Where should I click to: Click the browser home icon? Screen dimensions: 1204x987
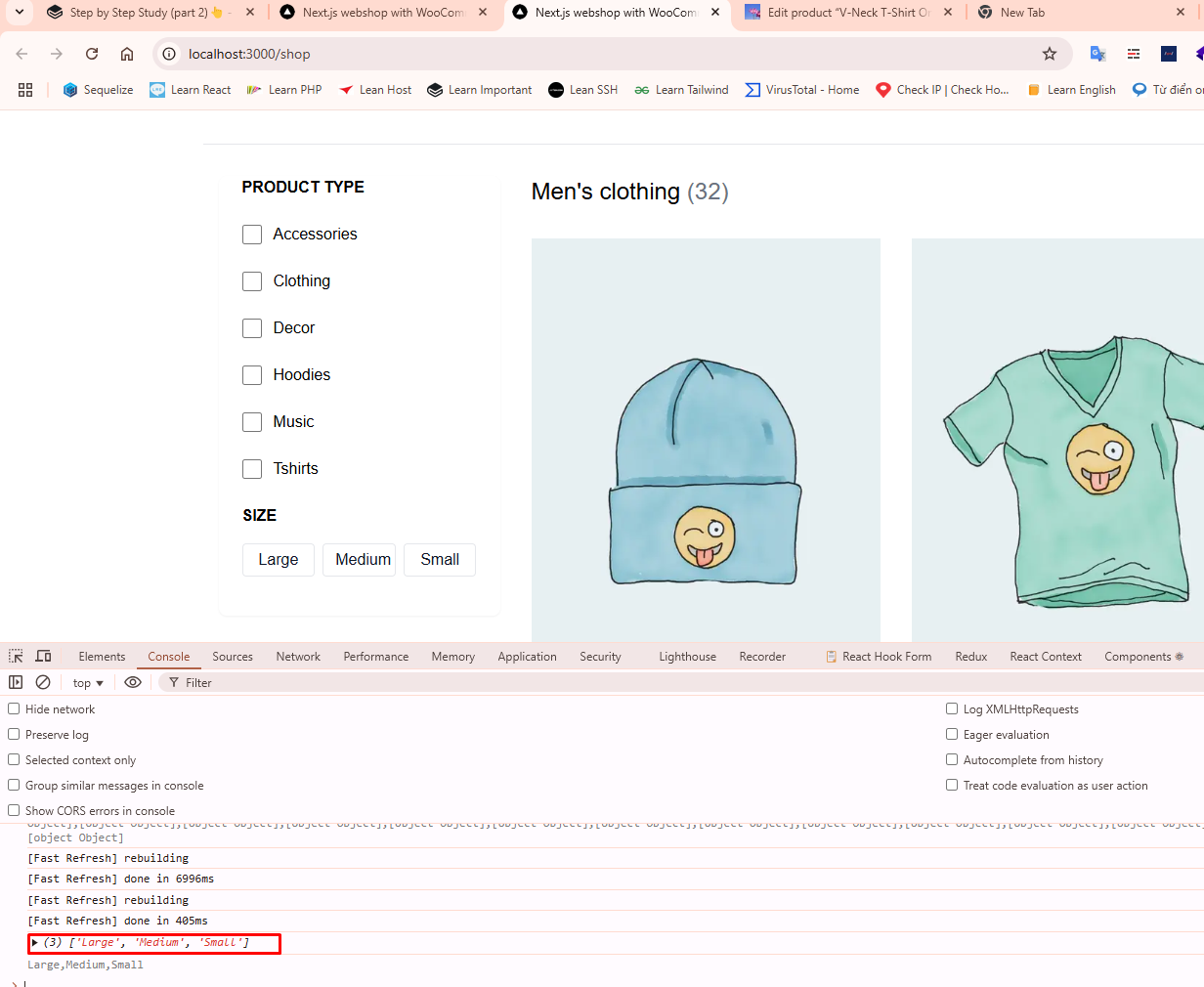tap(127, 54)
